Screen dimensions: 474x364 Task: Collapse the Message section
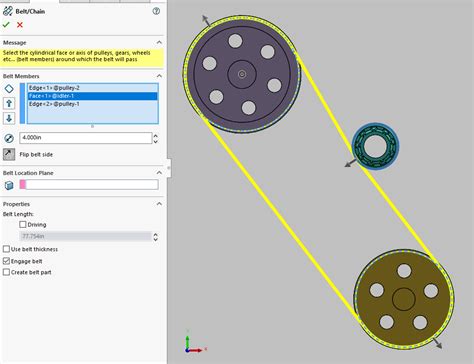tap(159, 42)
